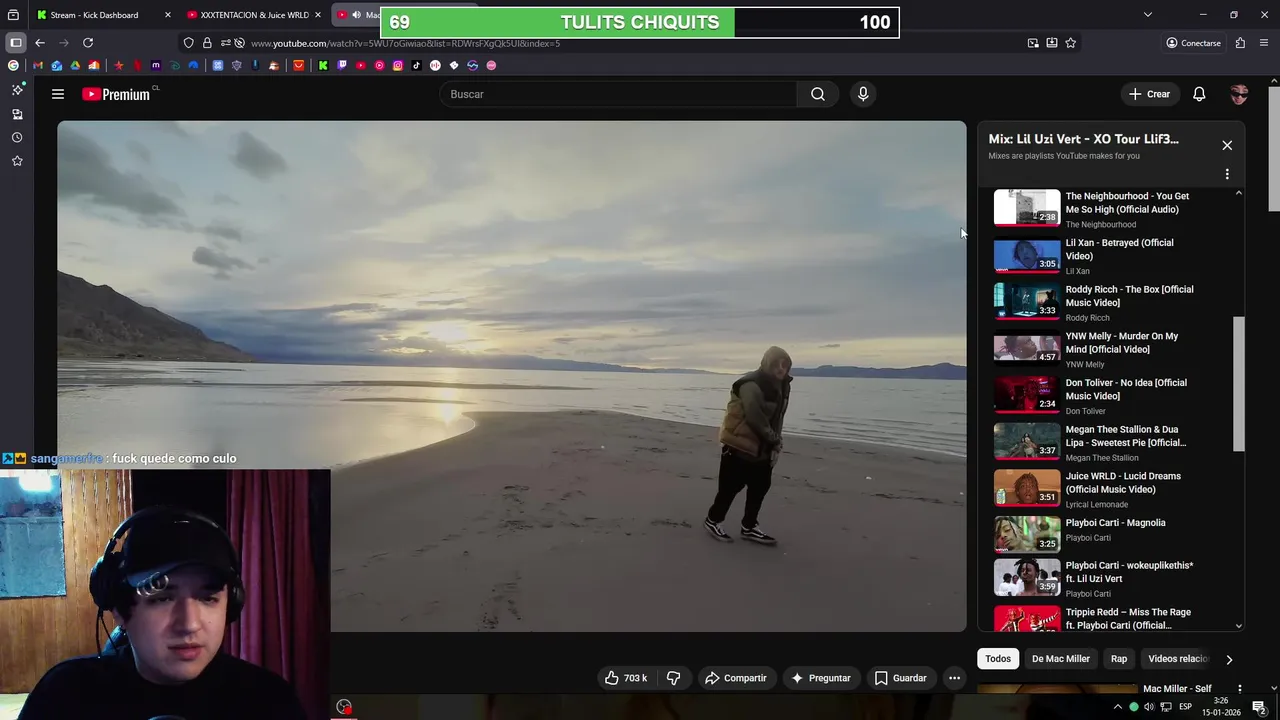Open the sidebar bookmarks star icon
Viewport: 1280px width, 720px height.
pyautogui.click(x=17, y=161)
